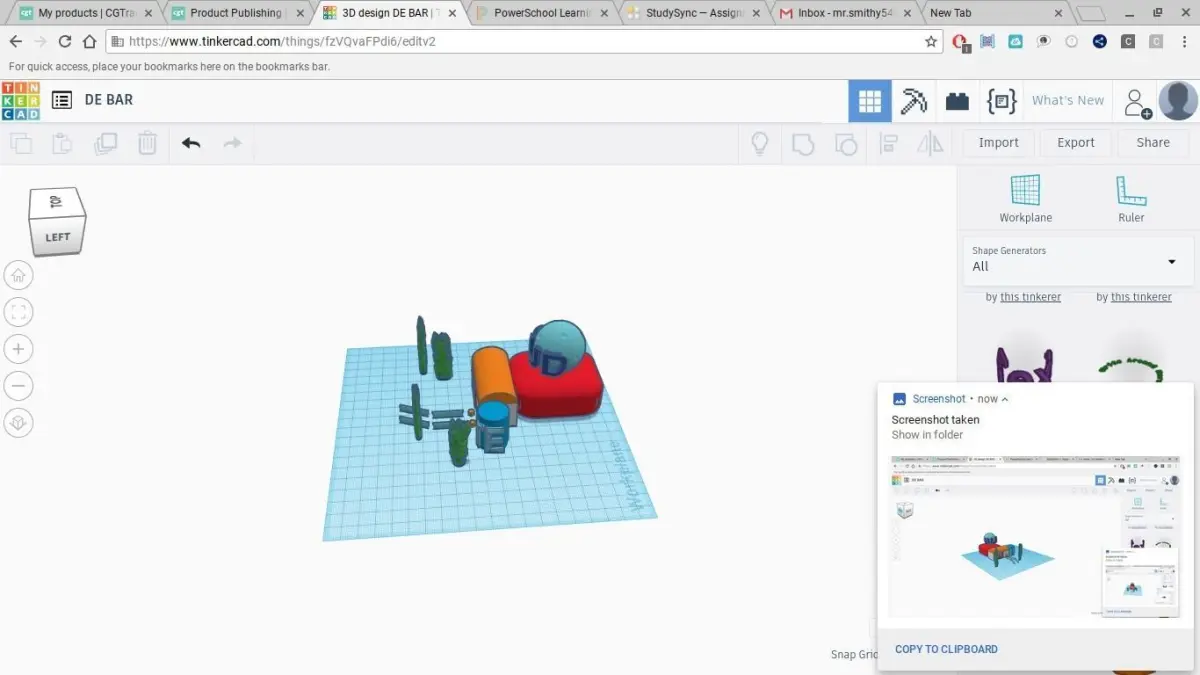
Task: Collapse the Screenshot notification chevron
Action: 1005,399
